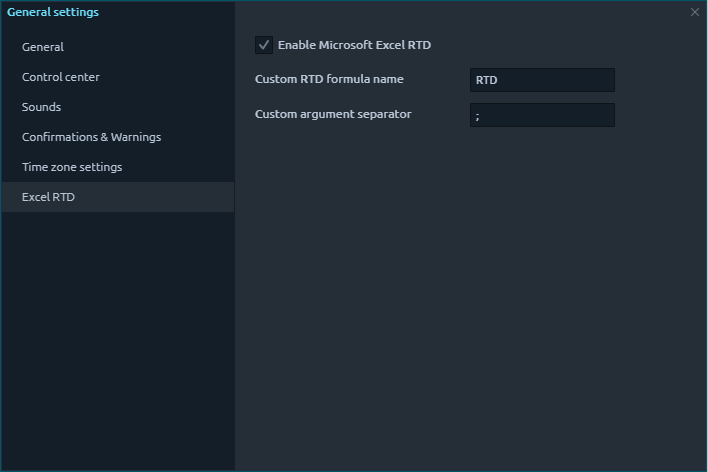Disable the Enable Microsoft Excel RTD checkbox
The height and width of the screenshot is (472, 708).
tap(264, 45)
